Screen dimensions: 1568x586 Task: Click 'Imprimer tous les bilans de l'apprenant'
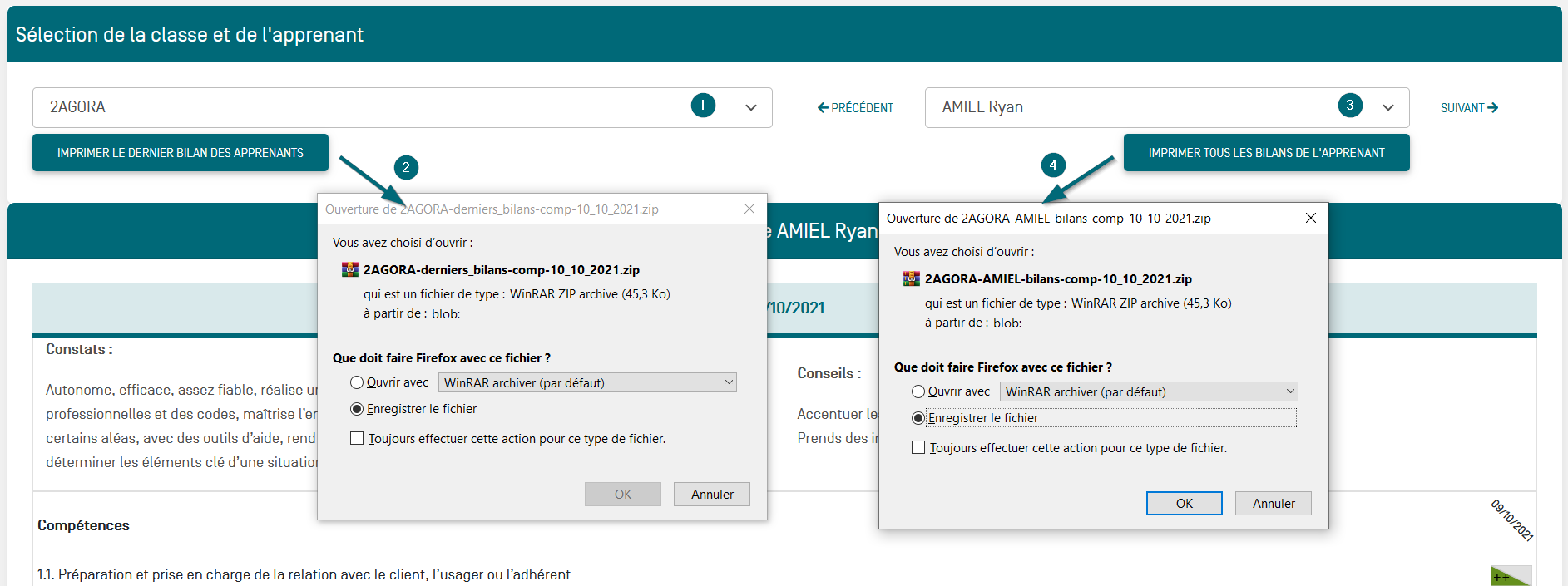(1266, 153)
